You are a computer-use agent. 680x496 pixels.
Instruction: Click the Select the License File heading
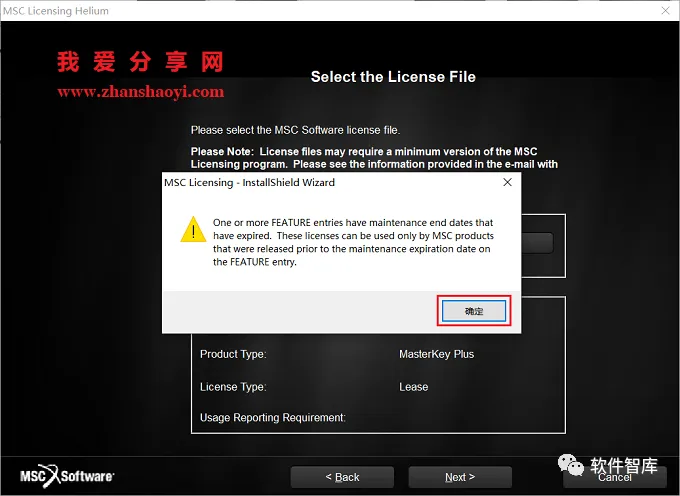pos(393,77)
